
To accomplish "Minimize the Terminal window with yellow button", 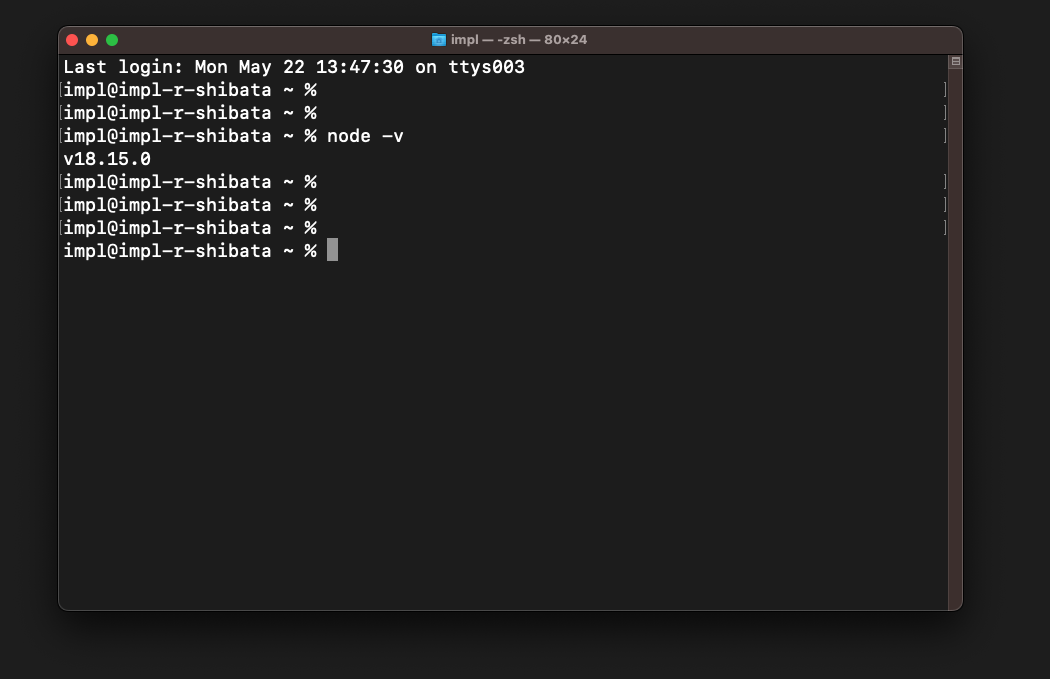I will pos(92,40).
